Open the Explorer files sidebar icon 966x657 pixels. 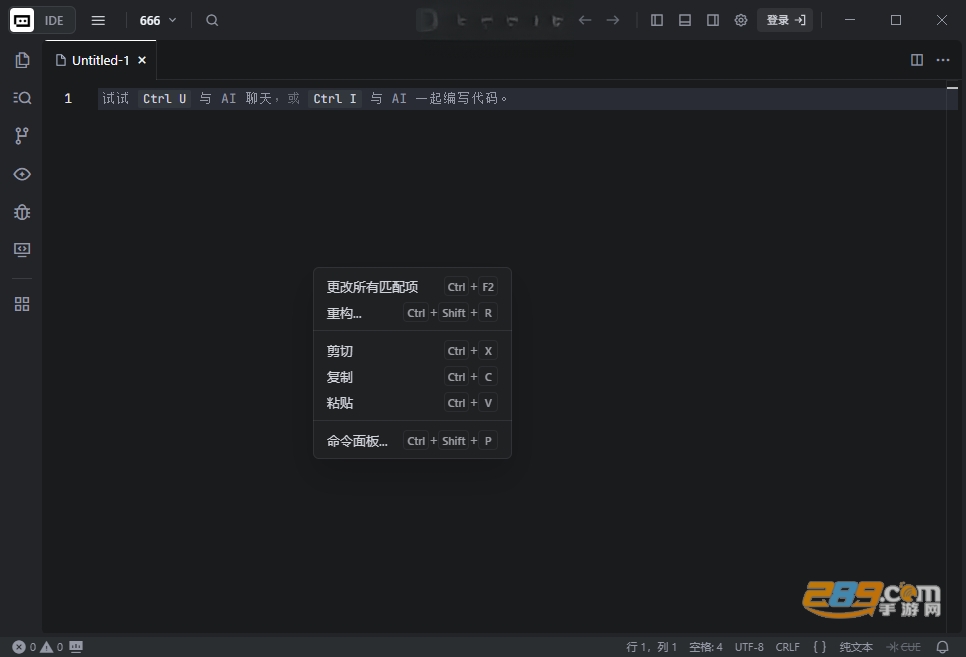(22, 60)
